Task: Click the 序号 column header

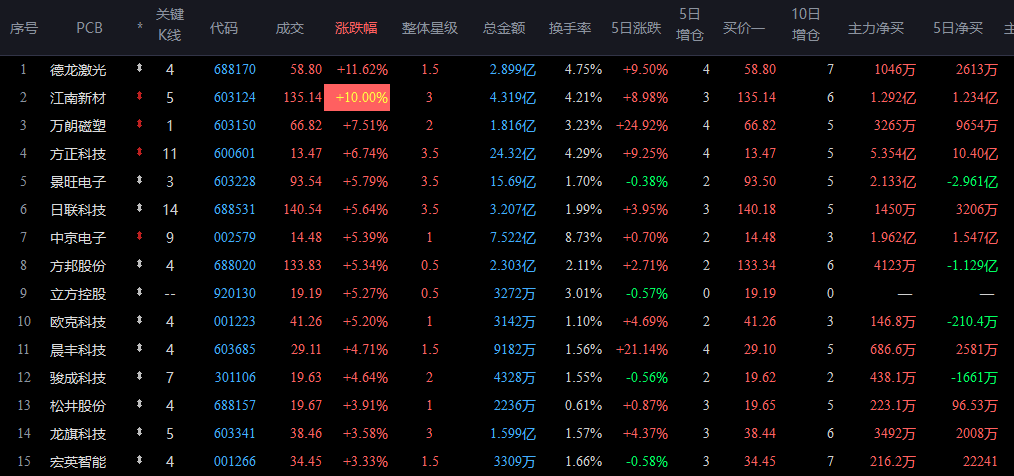Action: coord(23,28)
